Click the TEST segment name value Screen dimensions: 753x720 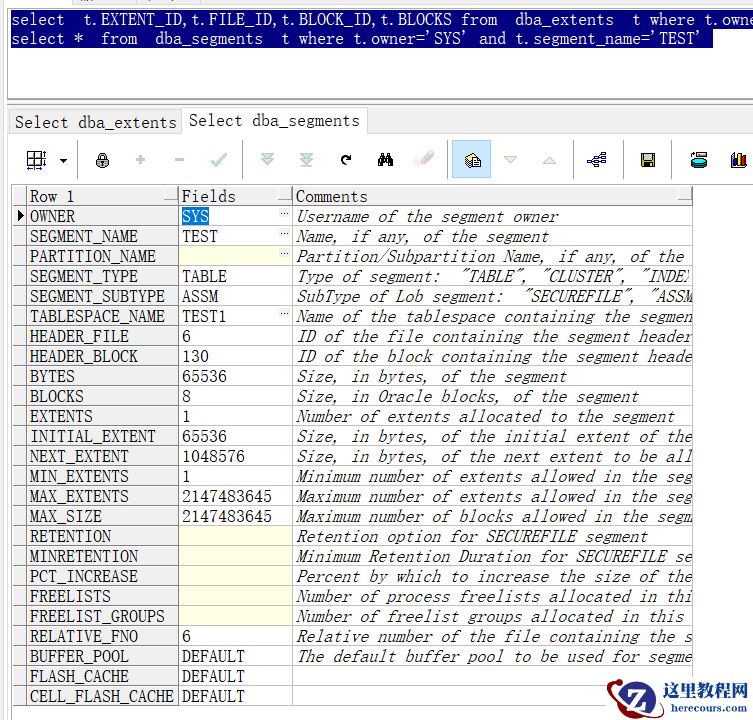[x=200, y=236]
